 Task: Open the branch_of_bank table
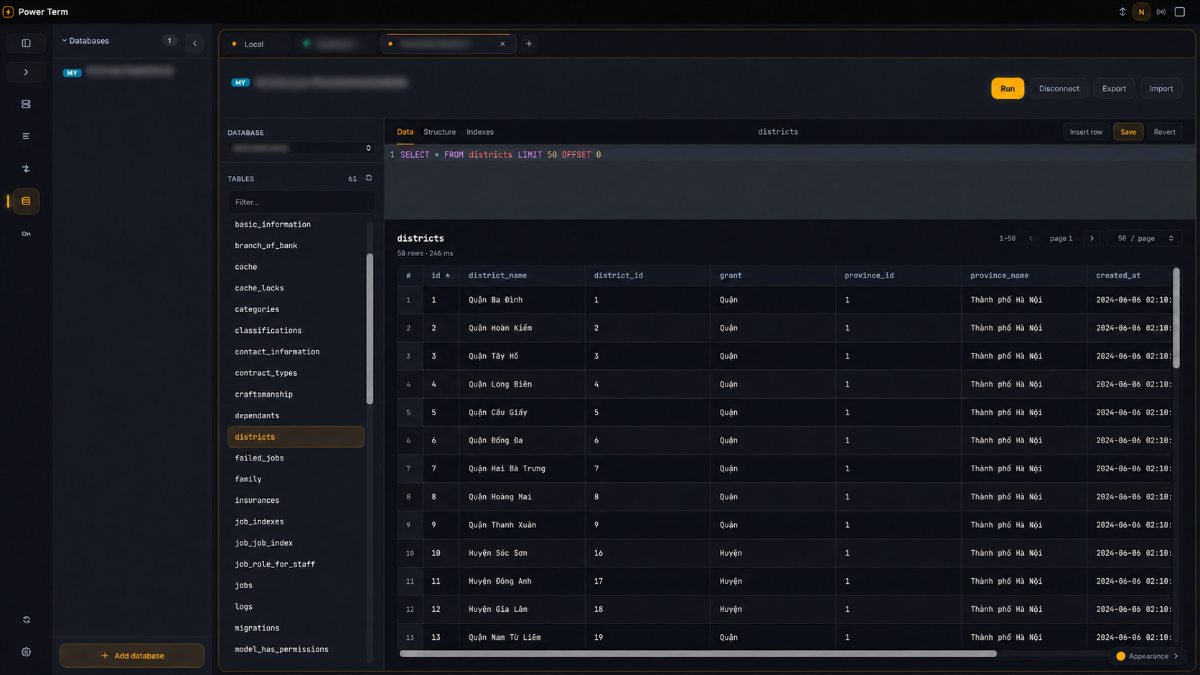296,245
